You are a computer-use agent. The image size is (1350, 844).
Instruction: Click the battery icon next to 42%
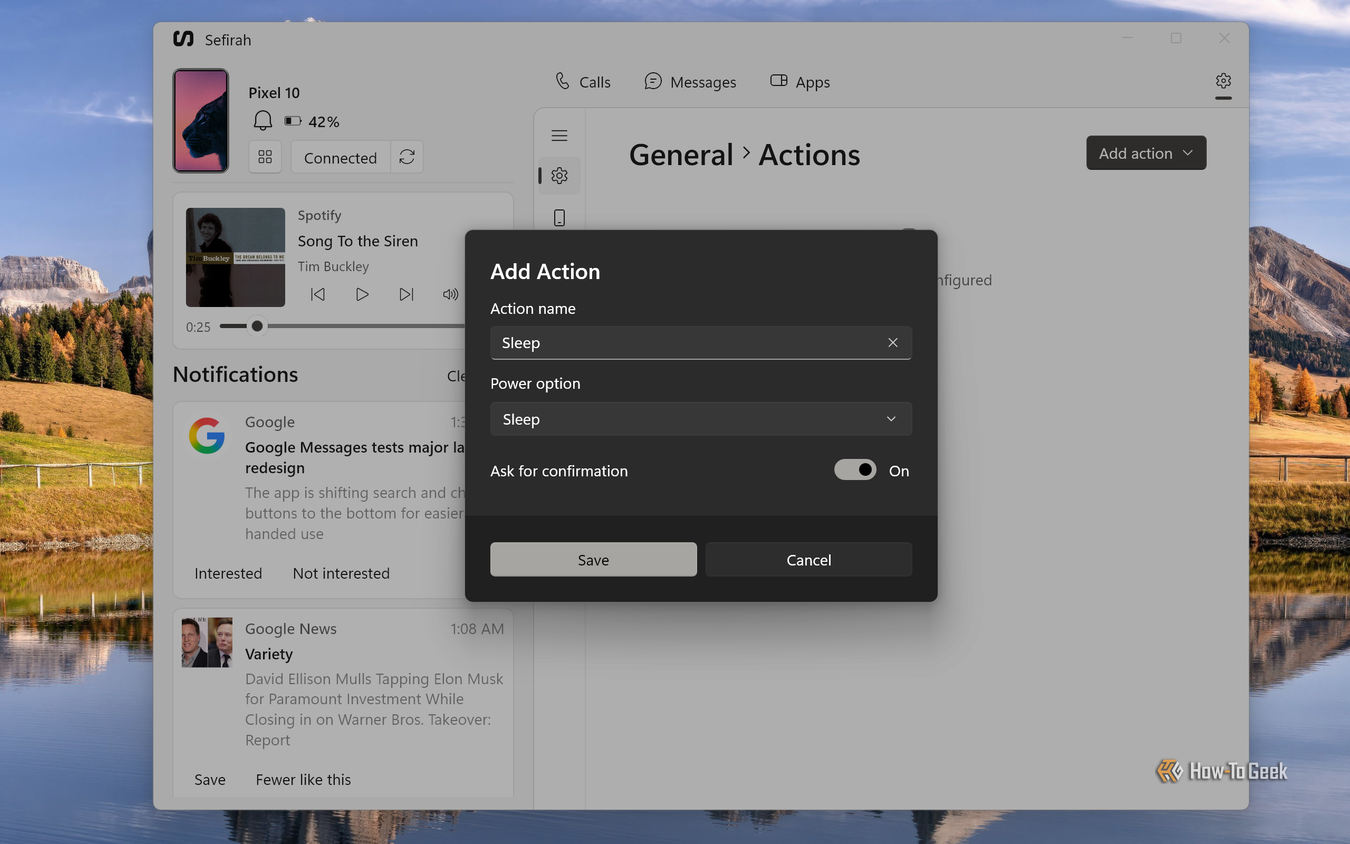(x=293, y=121)
